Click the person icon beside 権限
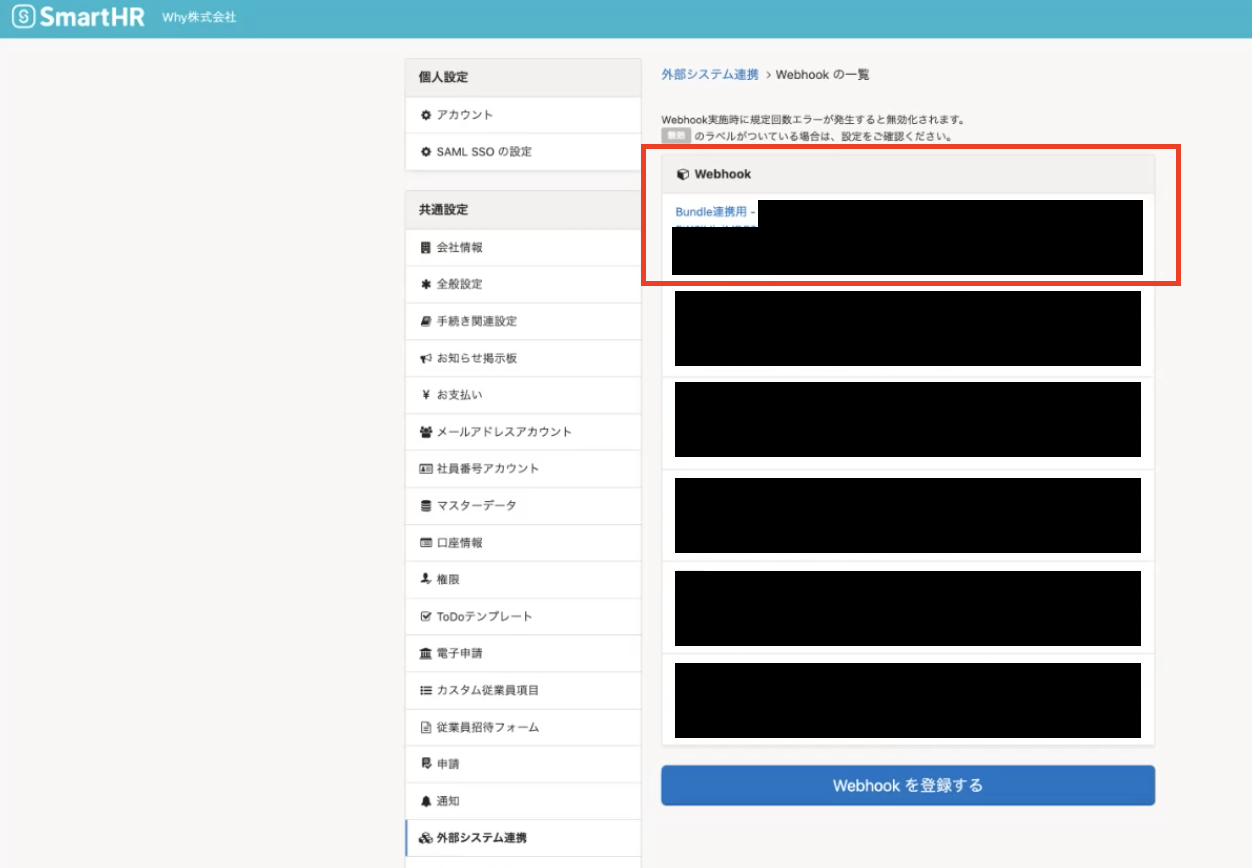The width and height of the screenshot is (1252, 868). (426, 579)
